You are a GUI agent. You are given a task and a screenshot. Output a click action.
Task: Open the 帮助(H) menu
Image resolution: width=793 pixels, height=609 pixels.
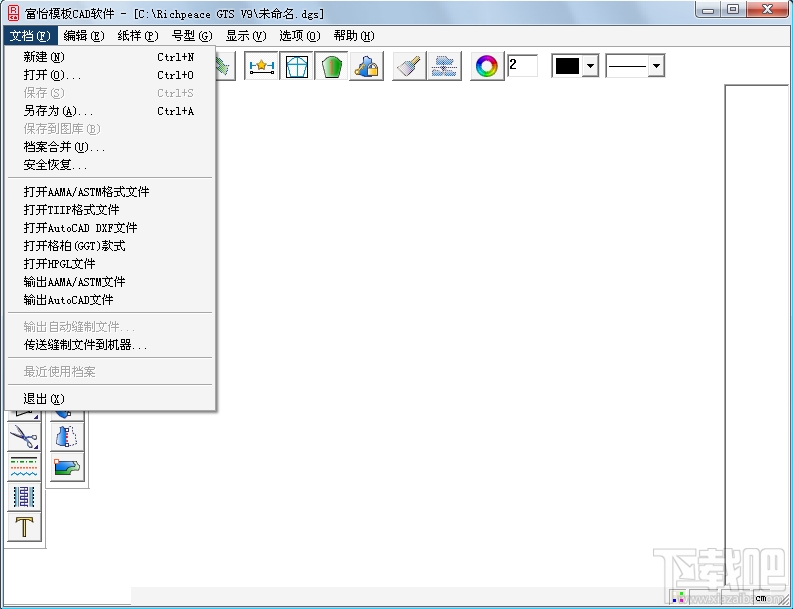(354, 36)
